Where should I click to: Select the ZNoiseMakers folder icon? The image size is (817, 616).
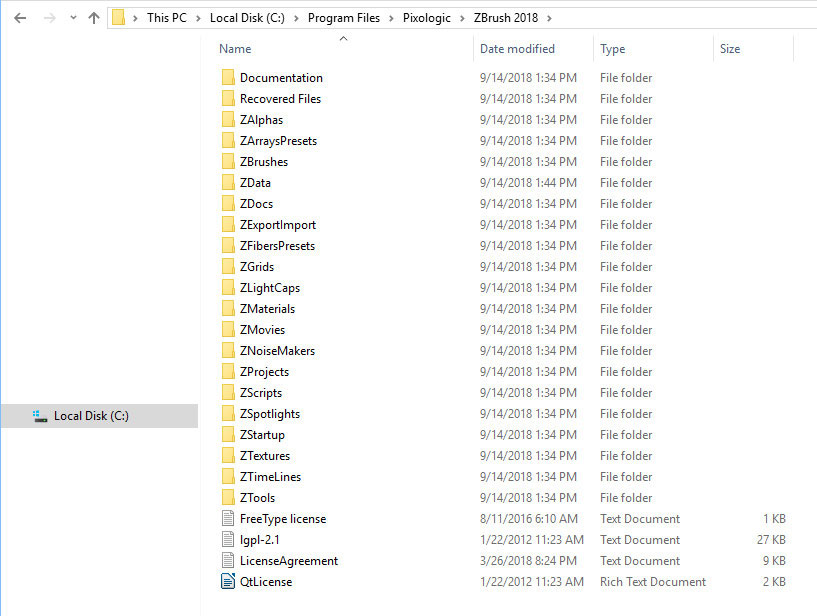(x=228, y=351)
